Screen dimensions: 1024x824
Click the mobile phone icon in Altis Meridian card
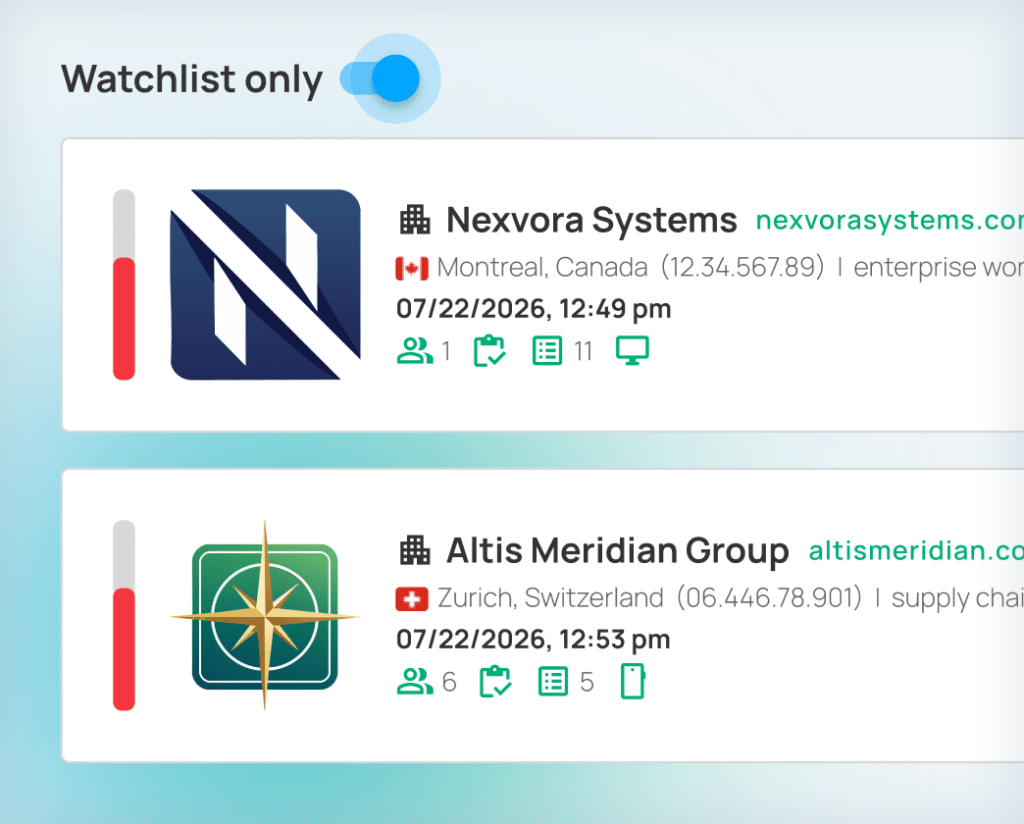(632, 682)
